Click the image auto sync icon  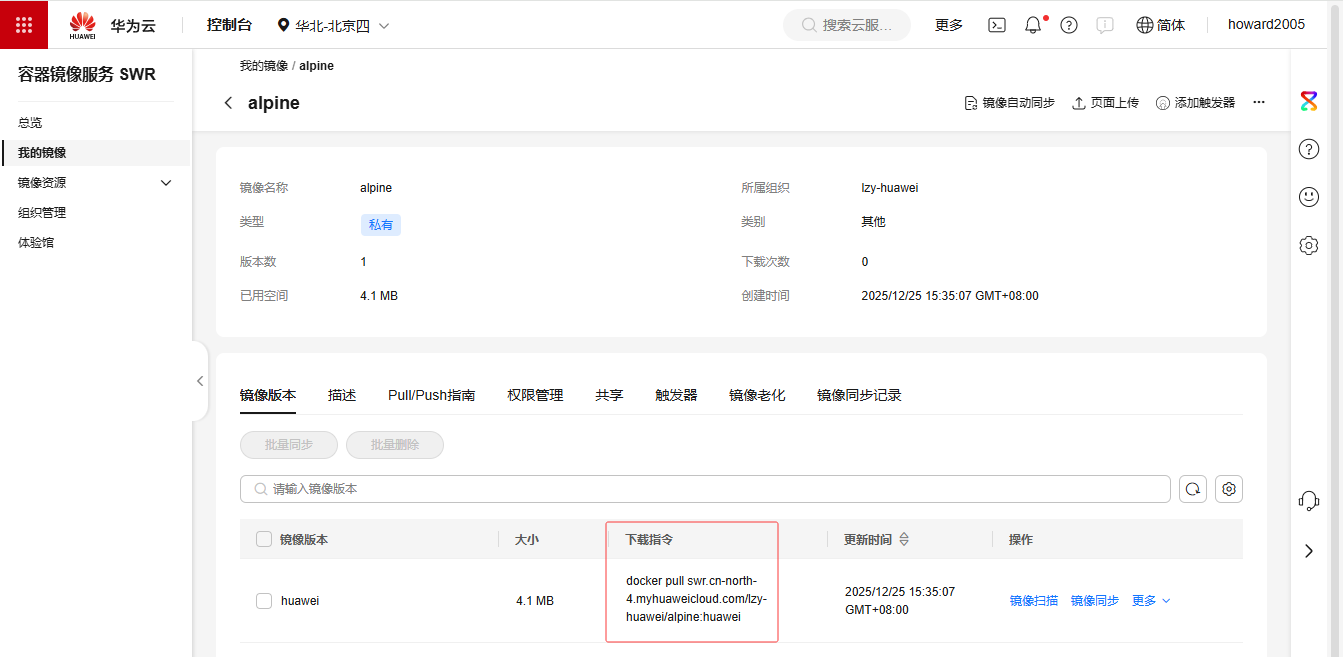(x=970, y=103)
